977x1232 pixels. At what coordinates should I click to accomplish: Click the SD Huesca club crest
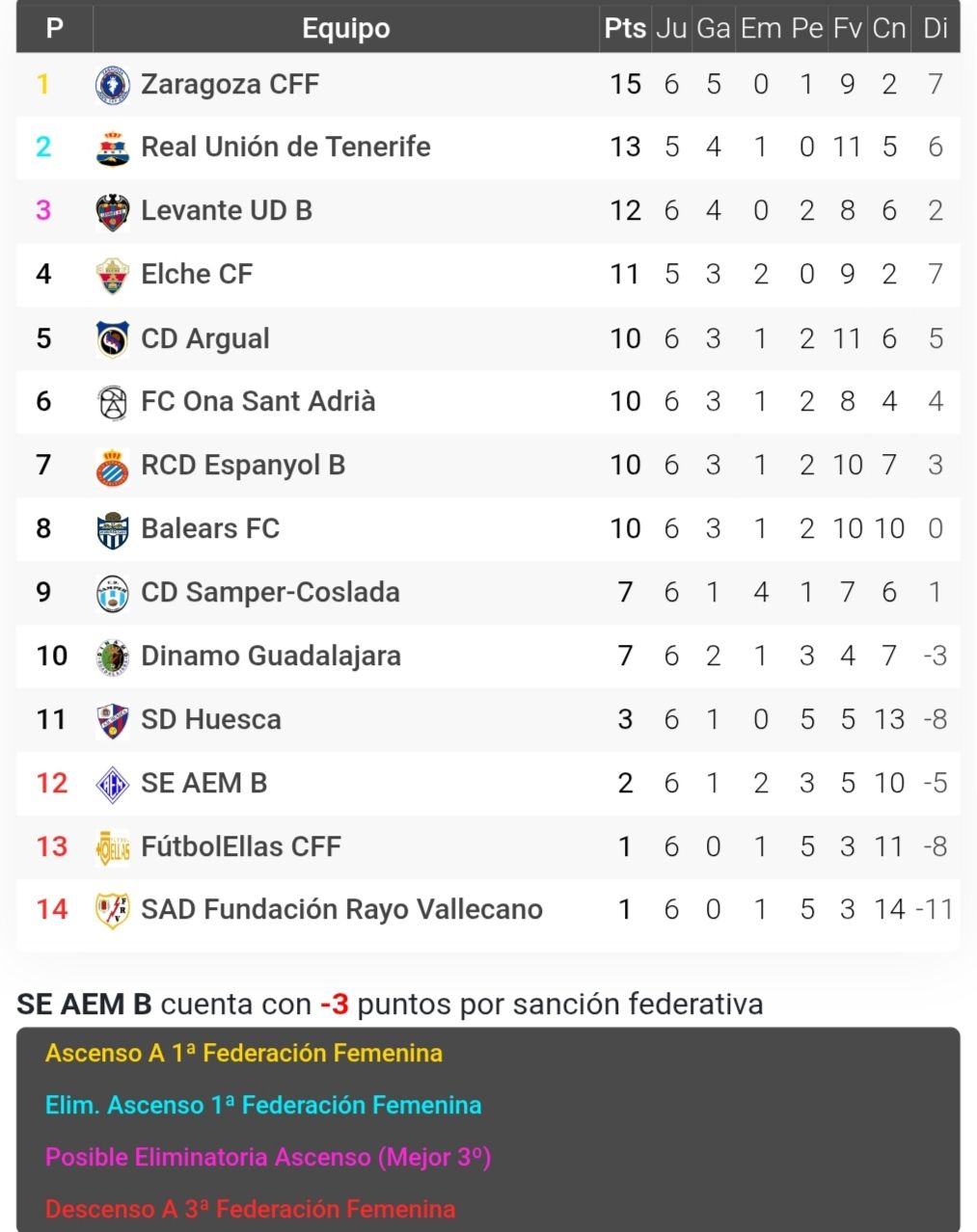tap(113, 720)
